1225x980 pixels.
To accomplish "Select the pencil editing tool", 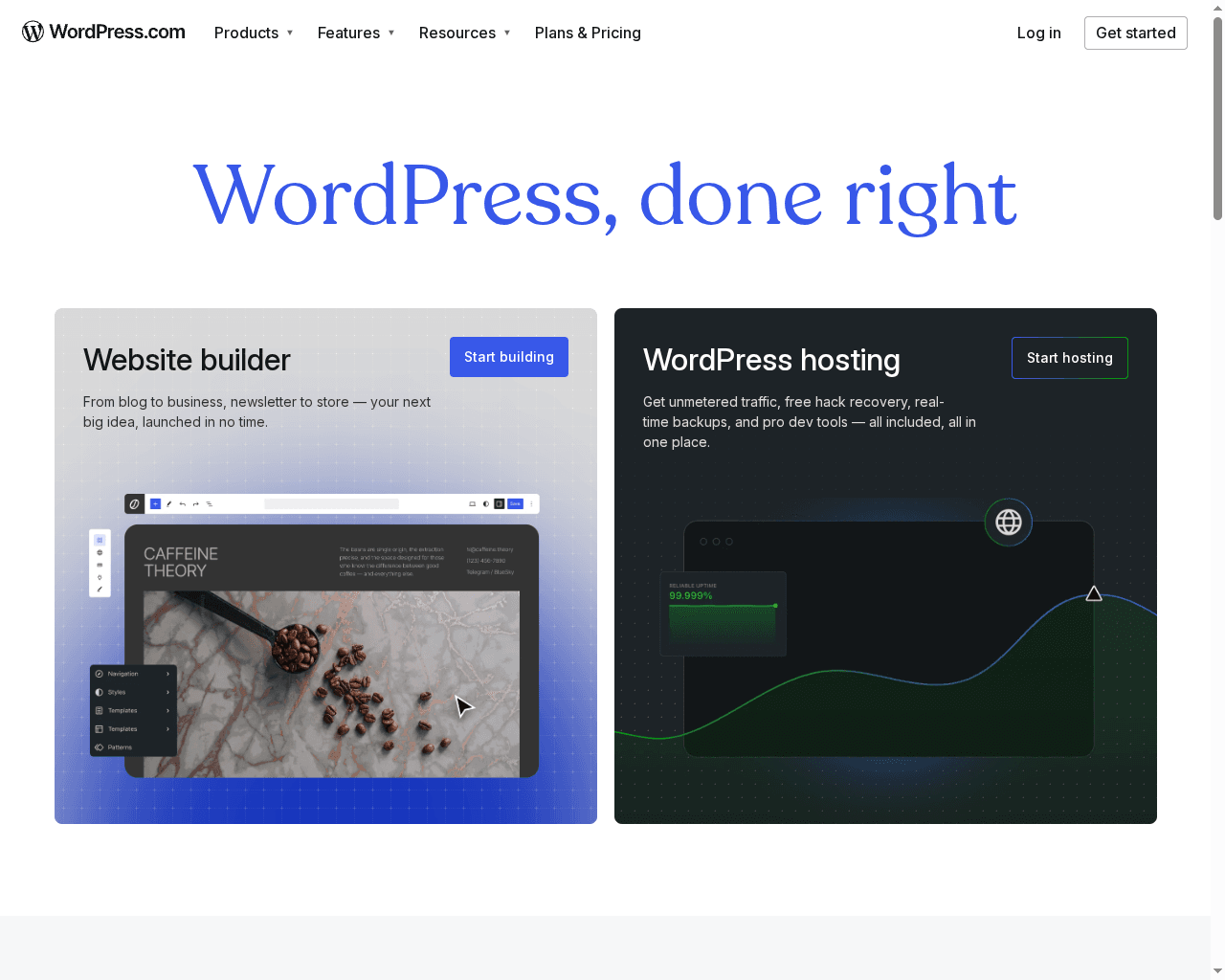I will coord(168,503).
